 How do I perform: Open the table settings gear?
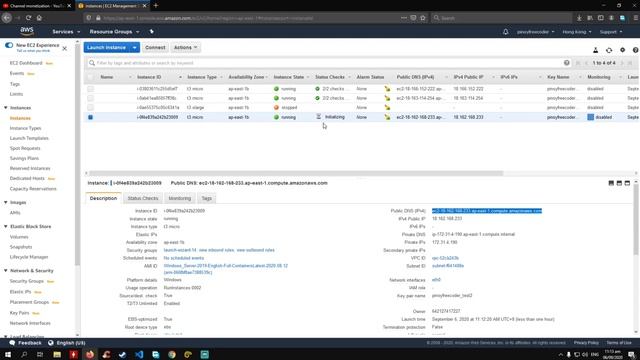click(x=622, y=50)
